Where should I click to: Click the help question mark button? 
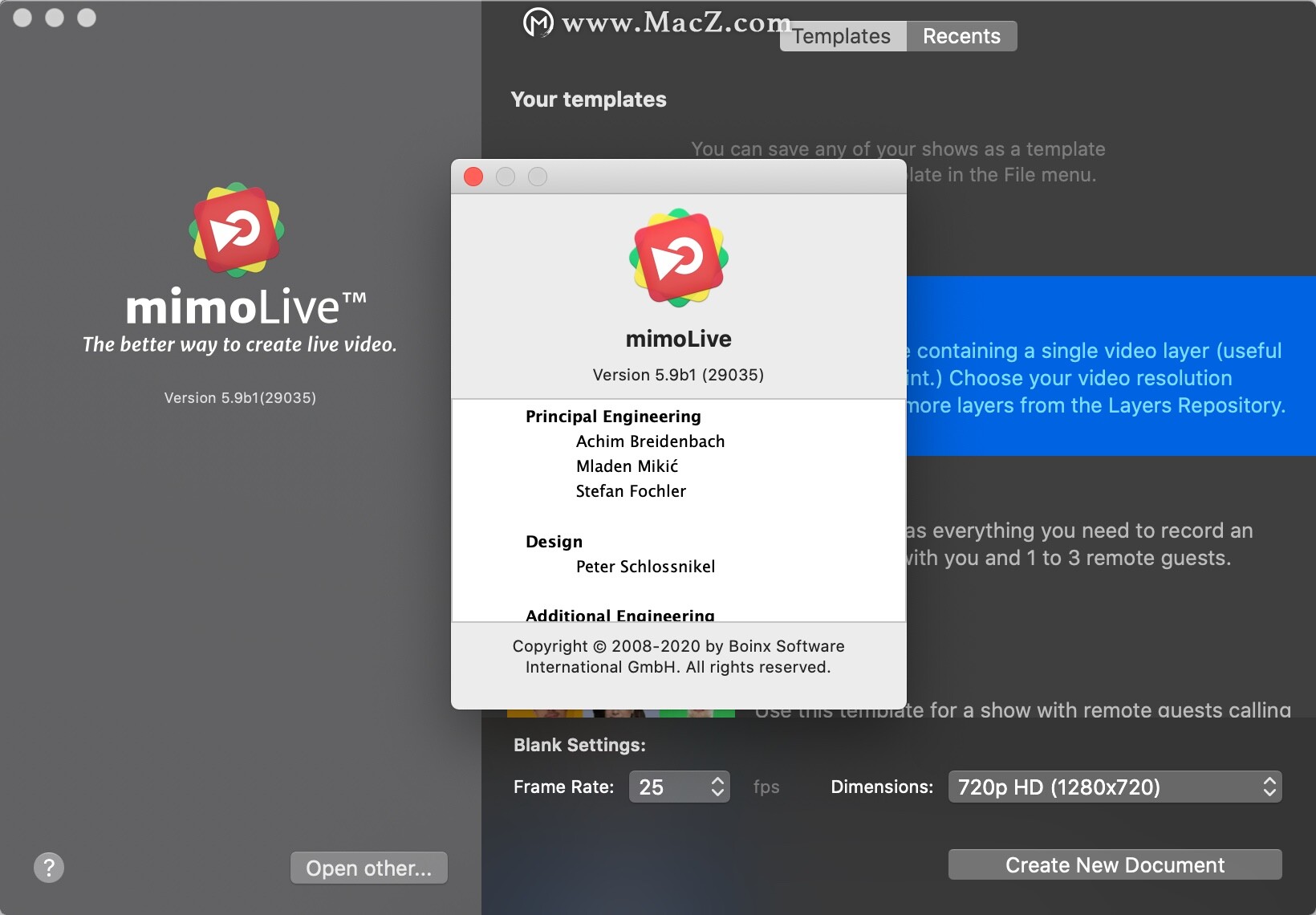click(49, 867)
